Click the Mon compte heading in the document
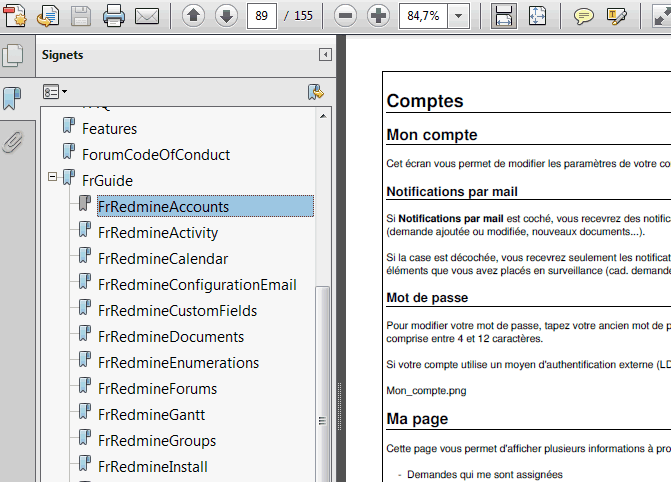 tap(432, 135)
